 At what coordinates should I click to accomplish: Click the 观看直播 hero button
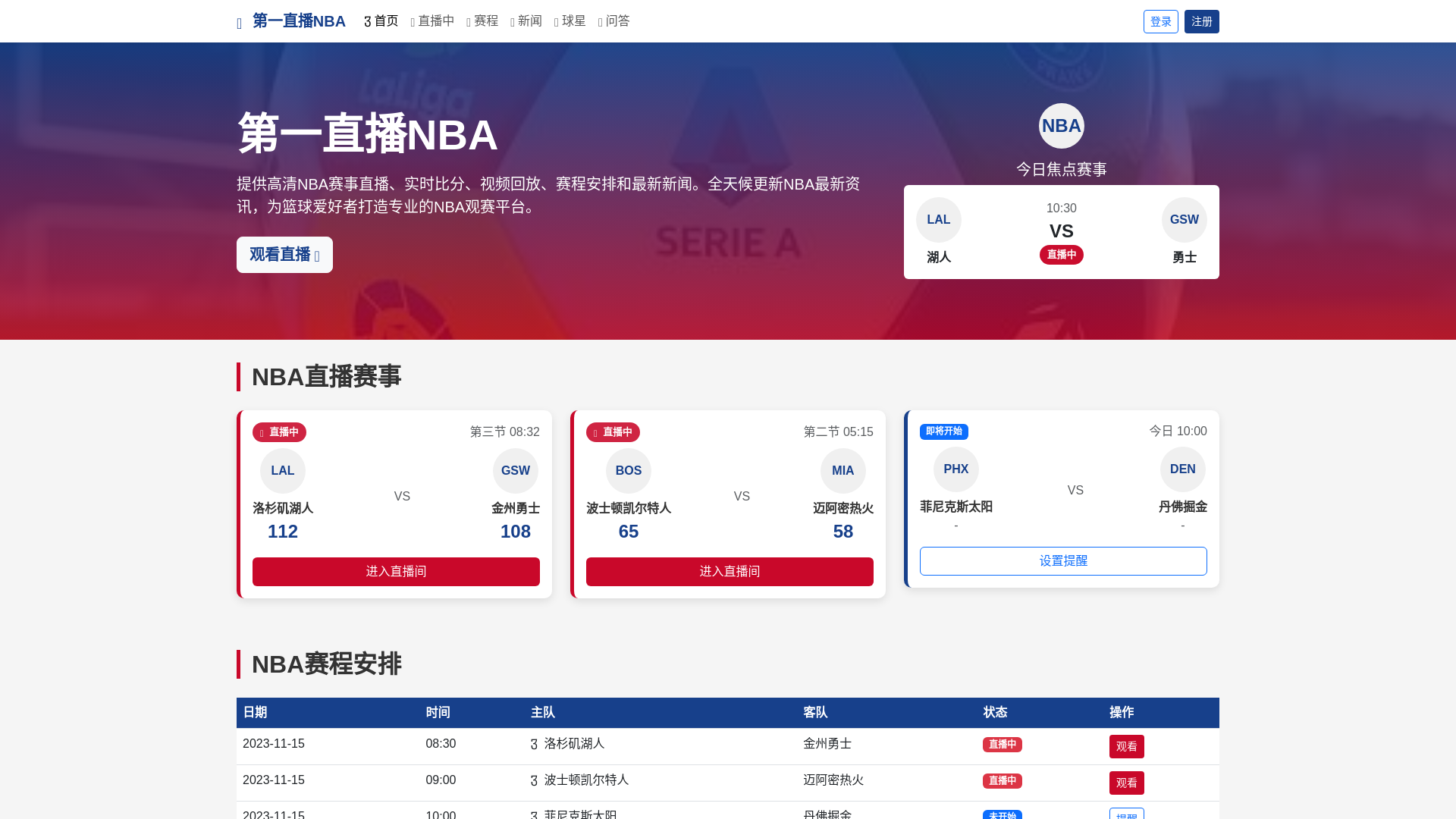(x=284, y=255)
